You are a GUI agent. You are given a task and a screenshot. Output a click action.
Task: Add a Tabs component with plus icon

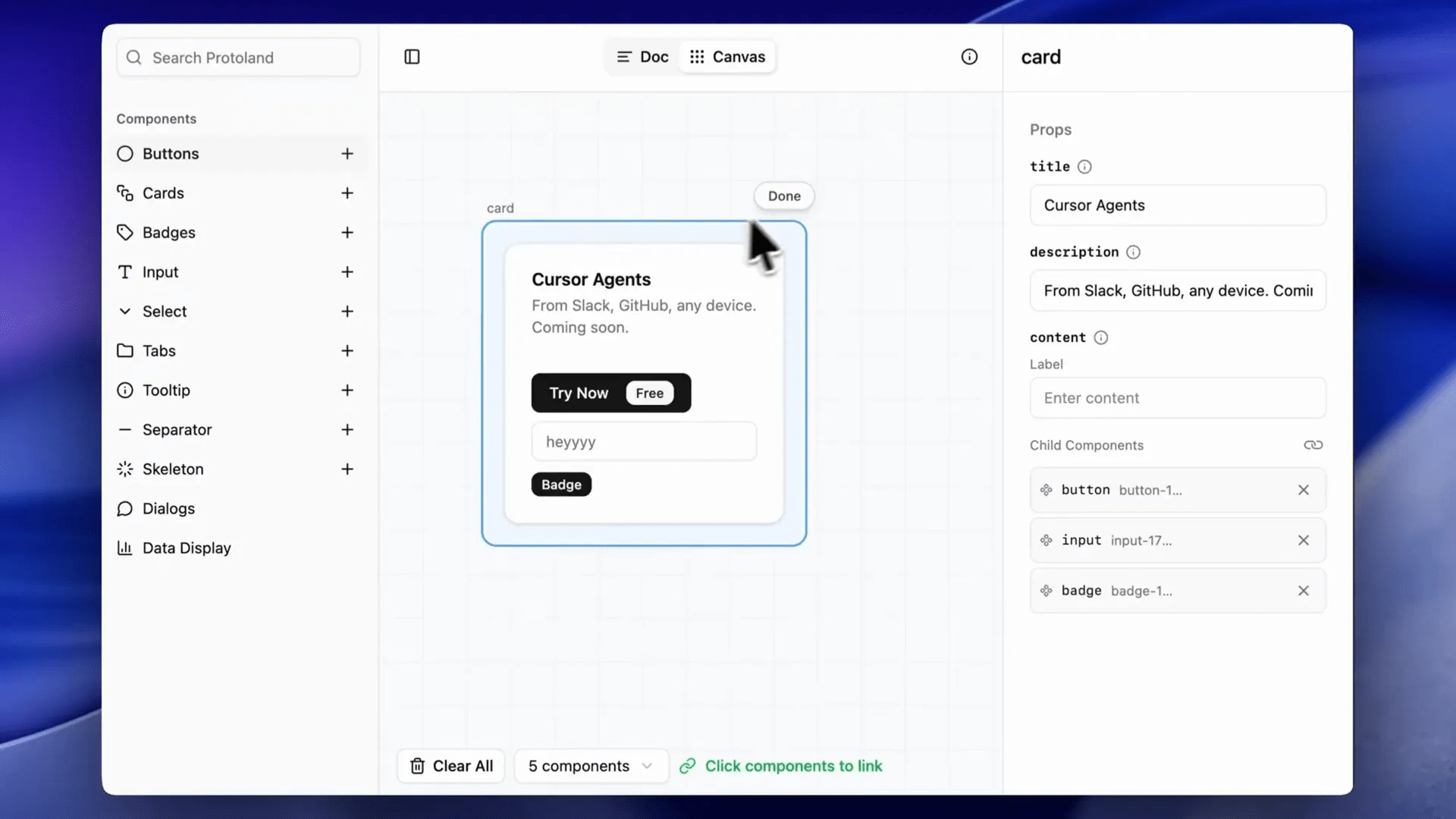click(347, 351)
